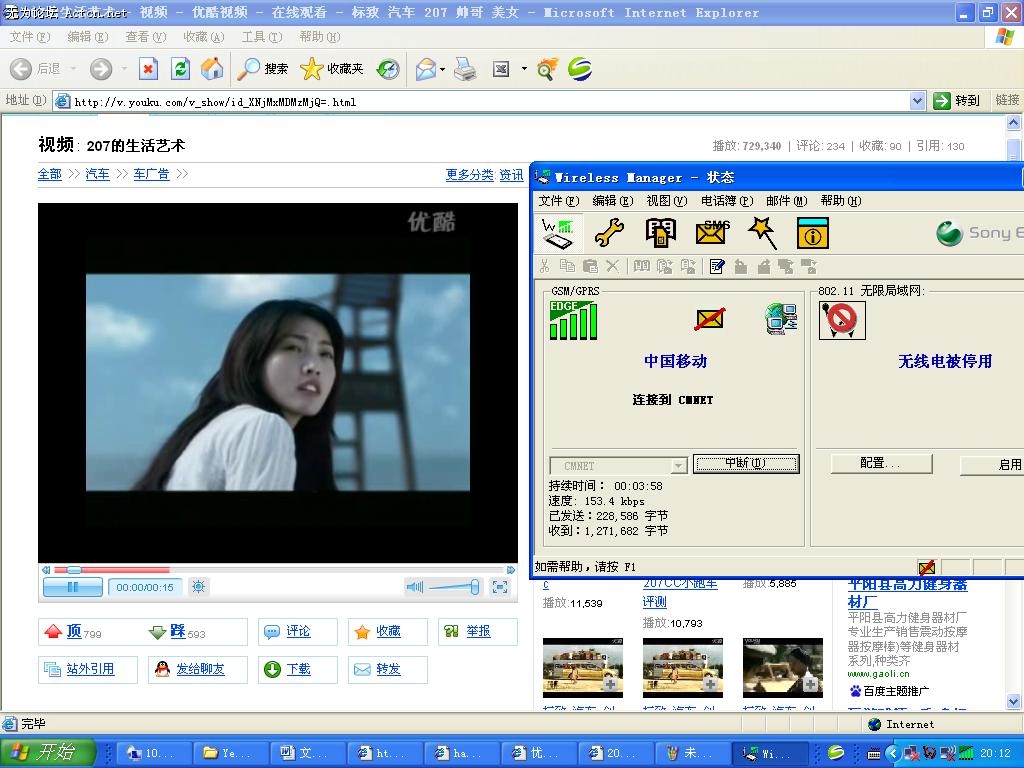Image resolution: width=1024 pixels, height=768 pixels.
Task: Open the IE History clock icon
Action: tap(388, 69)
